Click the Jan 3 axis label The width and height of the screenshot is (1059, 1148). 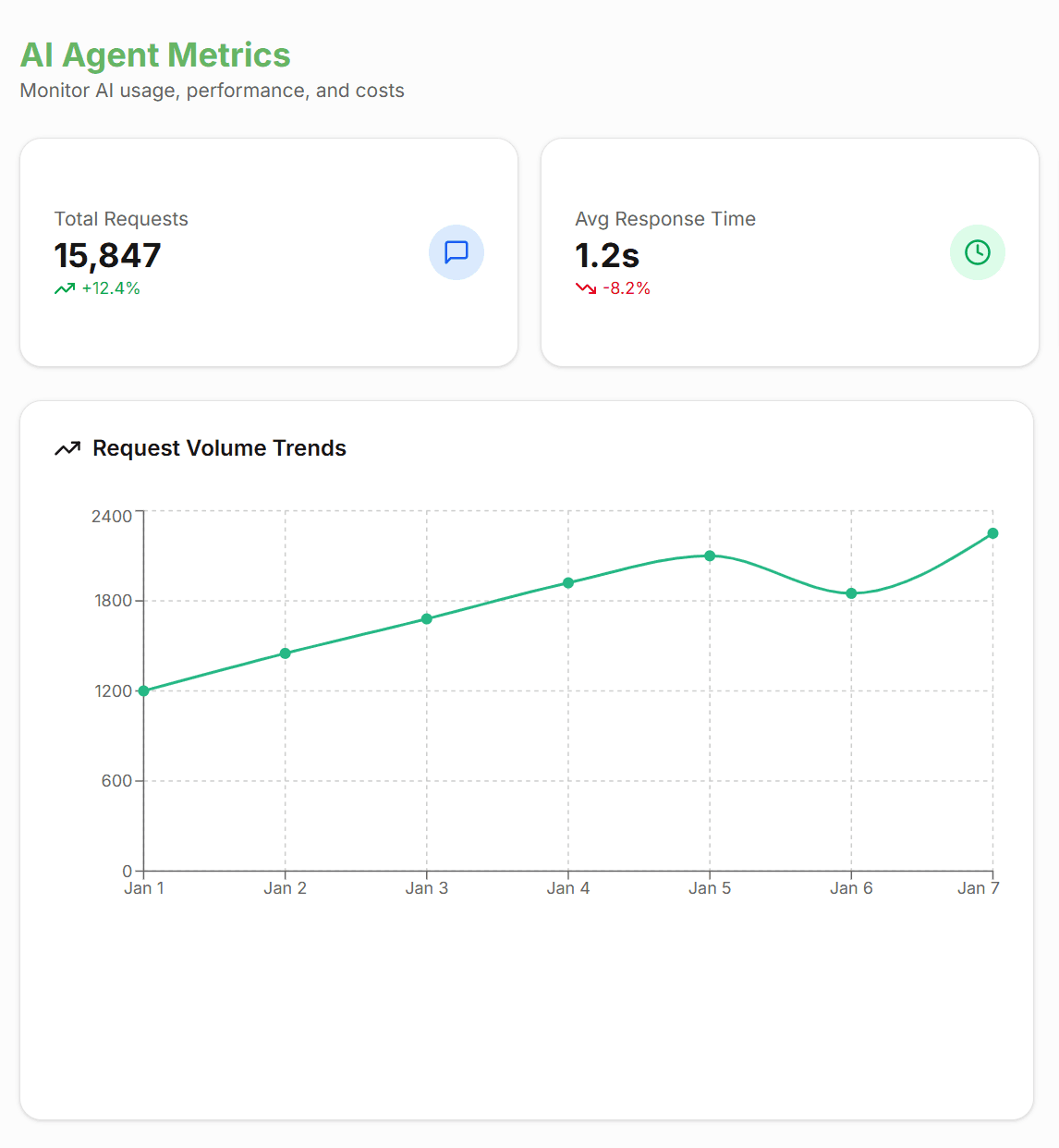coord(427,887)
